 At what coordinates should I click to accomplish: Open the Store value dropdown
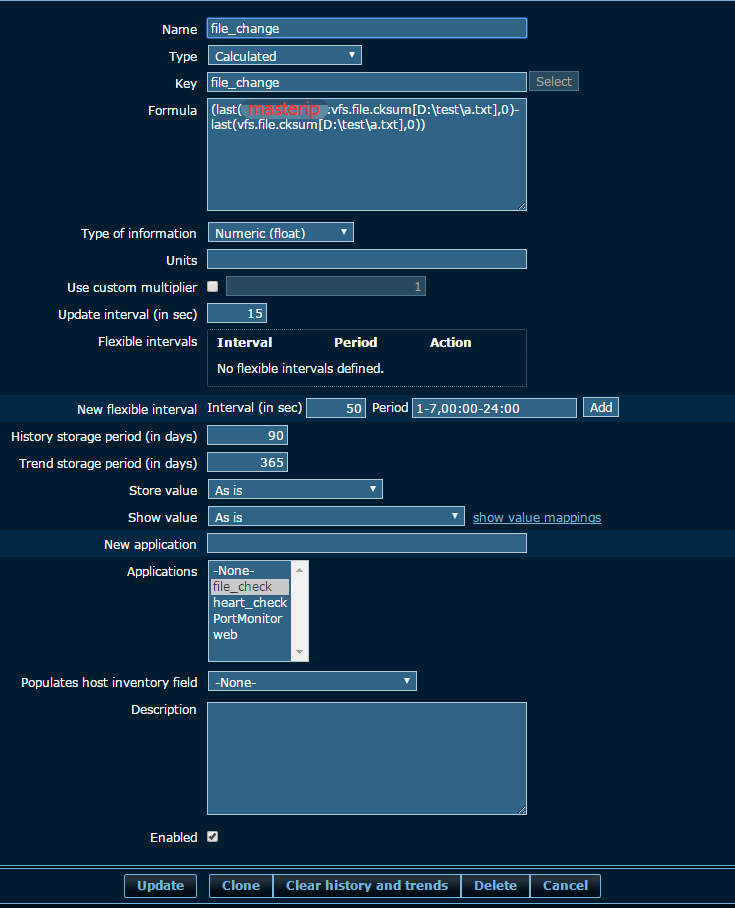click(295, 490)
